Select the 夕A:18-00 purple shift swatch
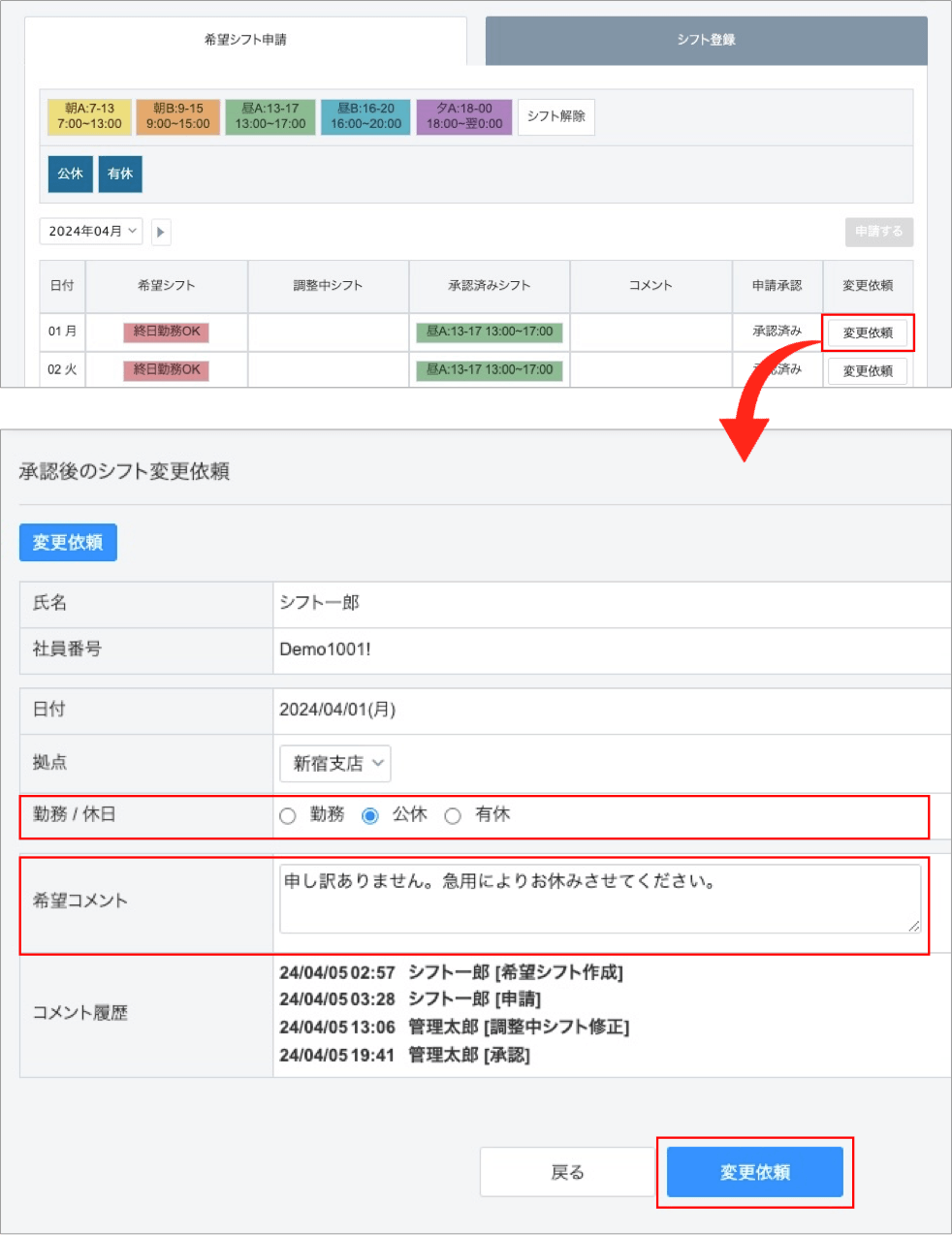Image resolution: width=952 pixels, height=1235 pixels. coord(464,116)
